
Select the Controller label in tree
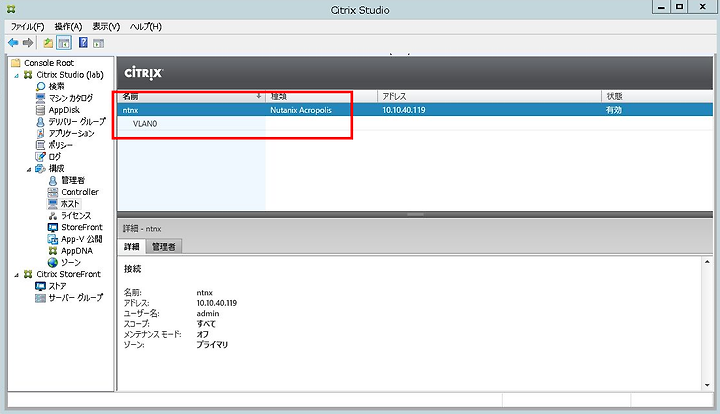(x=80, y=192)
